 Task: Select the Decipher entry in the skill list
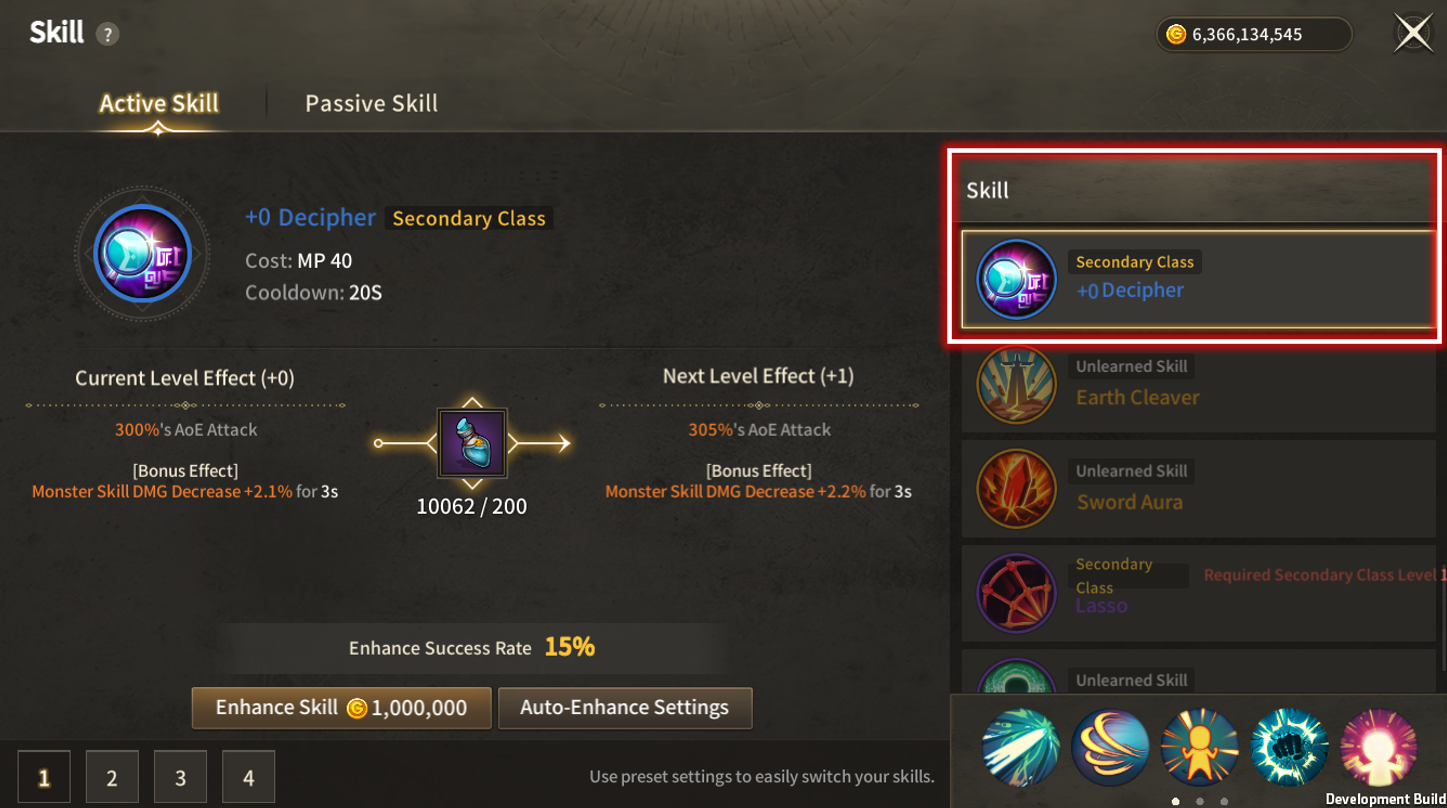click(x=1198, y=279)
